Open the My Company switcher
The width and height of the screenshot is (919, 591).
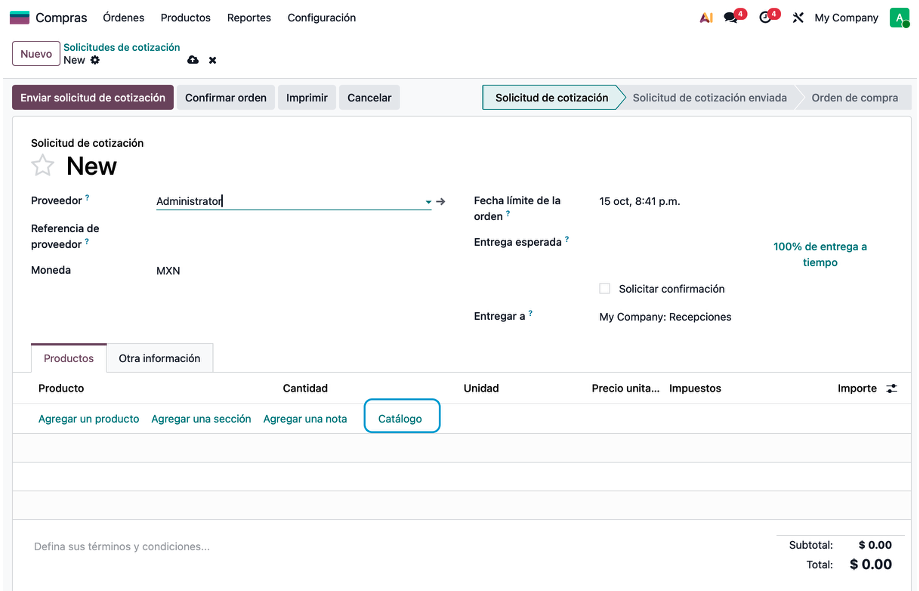pos(846,18)
